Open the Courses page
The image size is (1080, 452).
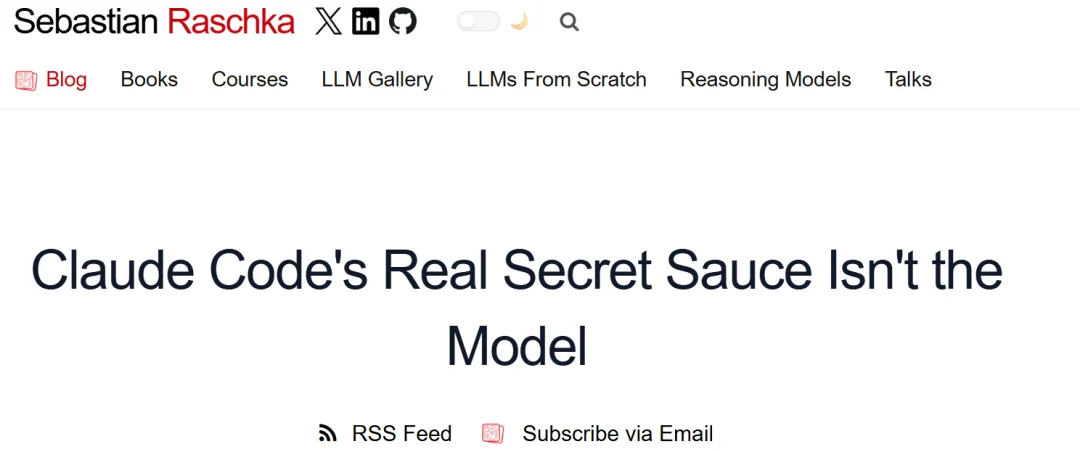(x=249, y=79)
